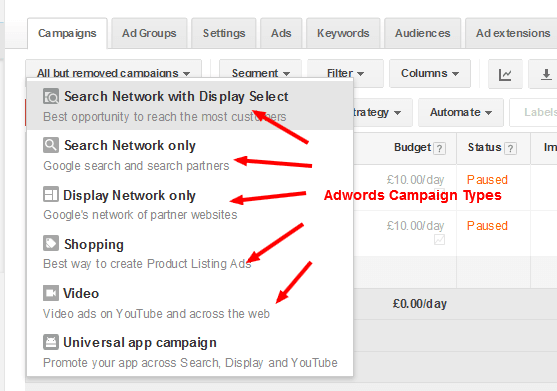Click 'Best way to create Product Listing Ads'
The image size is (557, 391).
[x=147, y=264]
